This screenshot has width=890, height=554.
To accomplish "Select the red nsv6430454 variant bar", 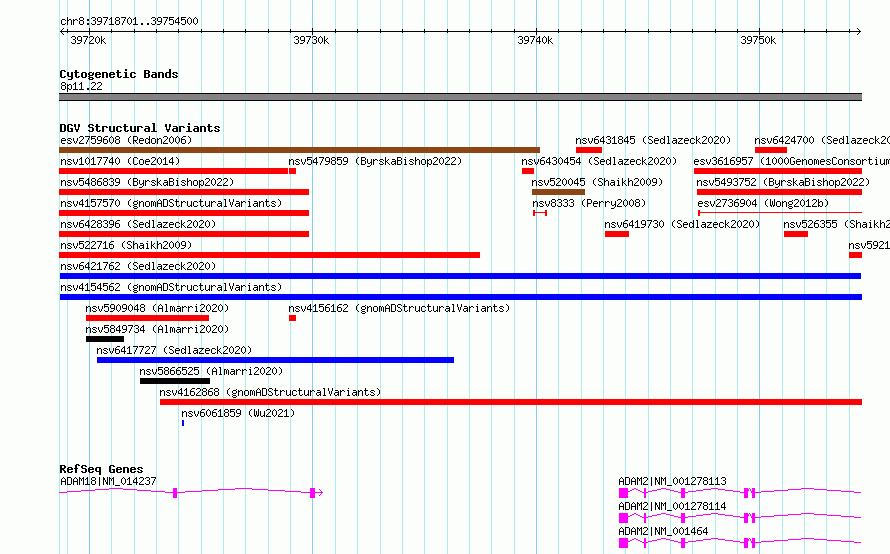I will [528, 171].
